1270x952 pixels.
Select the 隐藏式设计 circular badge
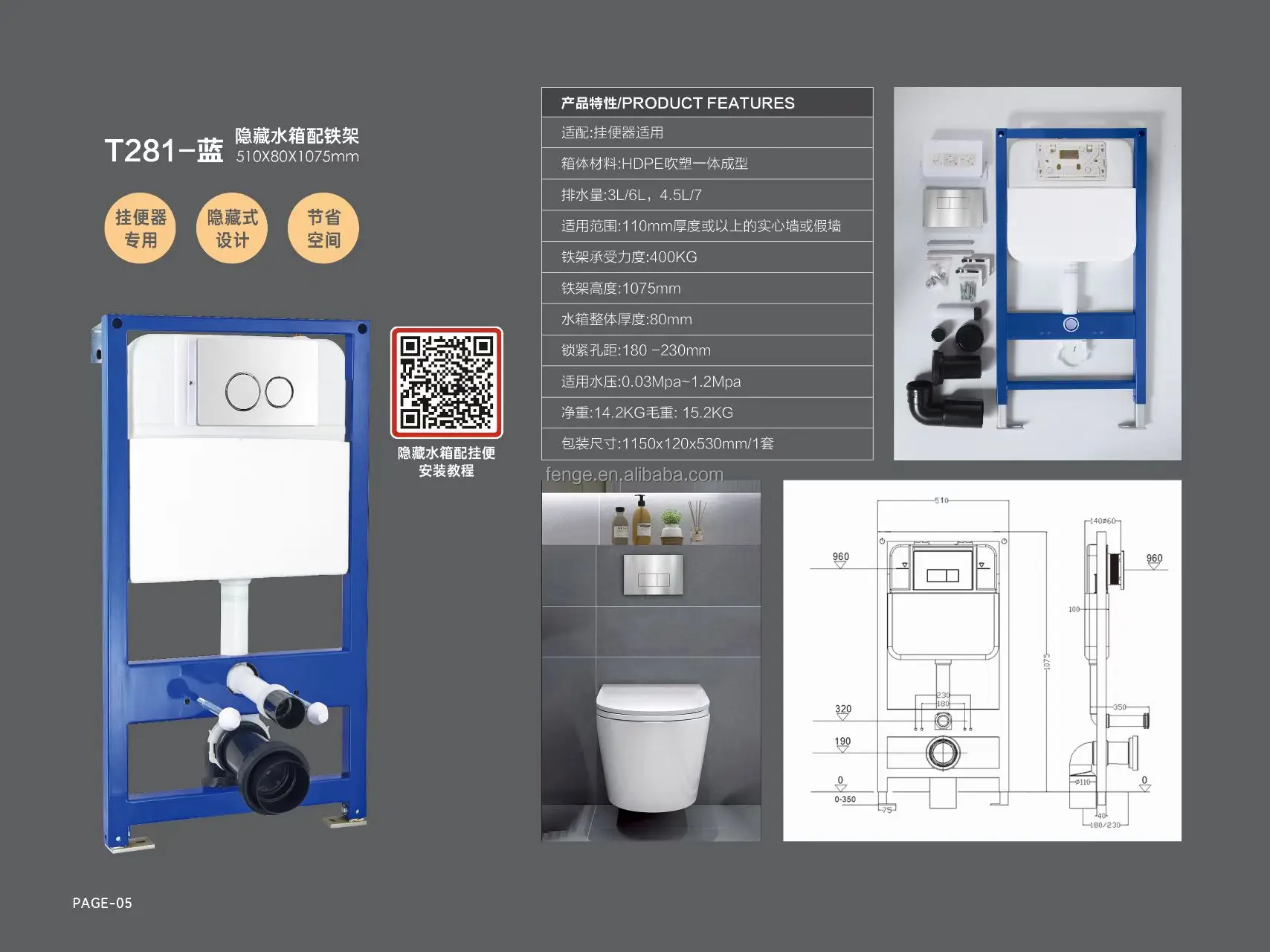pos(232,227)
